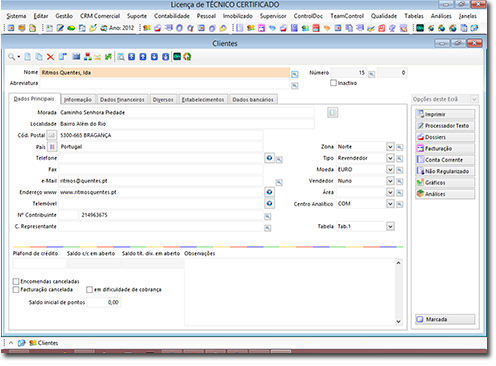Open the Vendedor dropdown showing Nuno
This screenshot has width=496, height=366.
(390, 181)
